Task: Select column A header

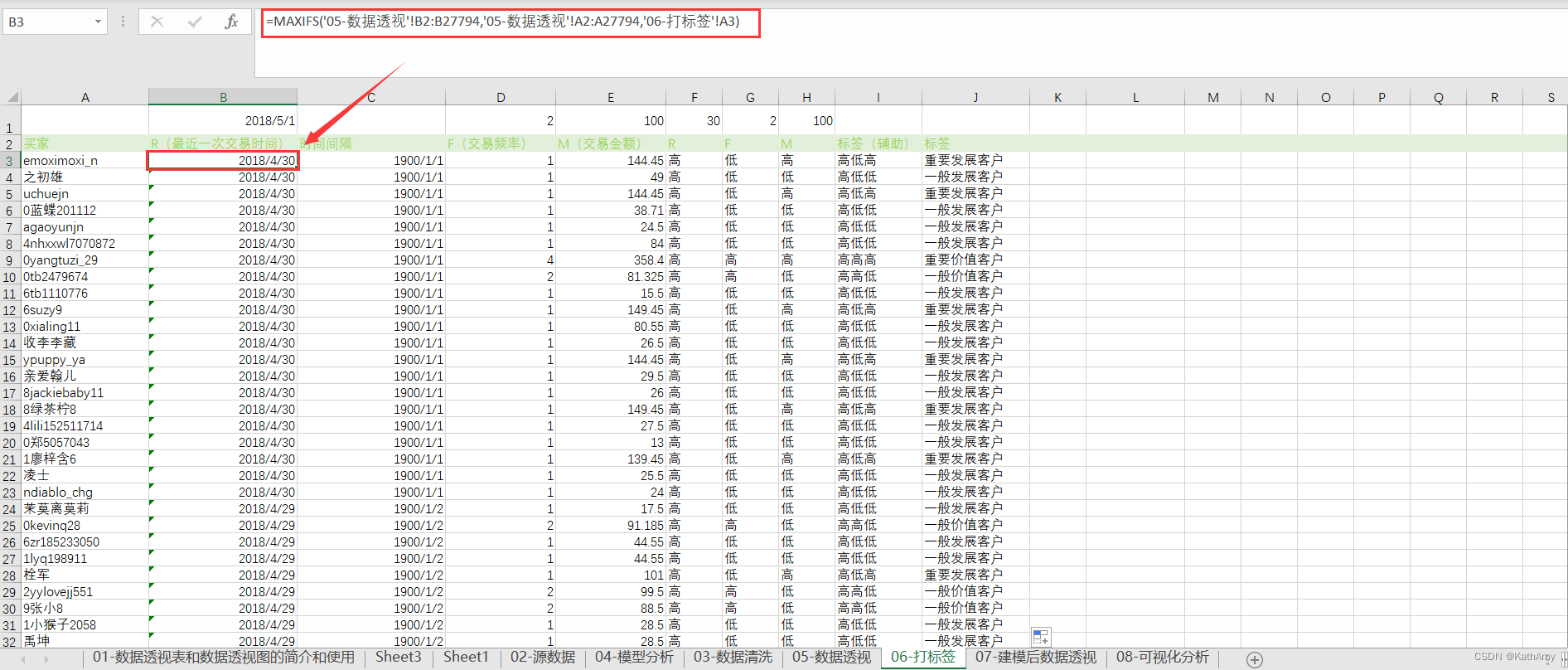Action: [85, 97]
